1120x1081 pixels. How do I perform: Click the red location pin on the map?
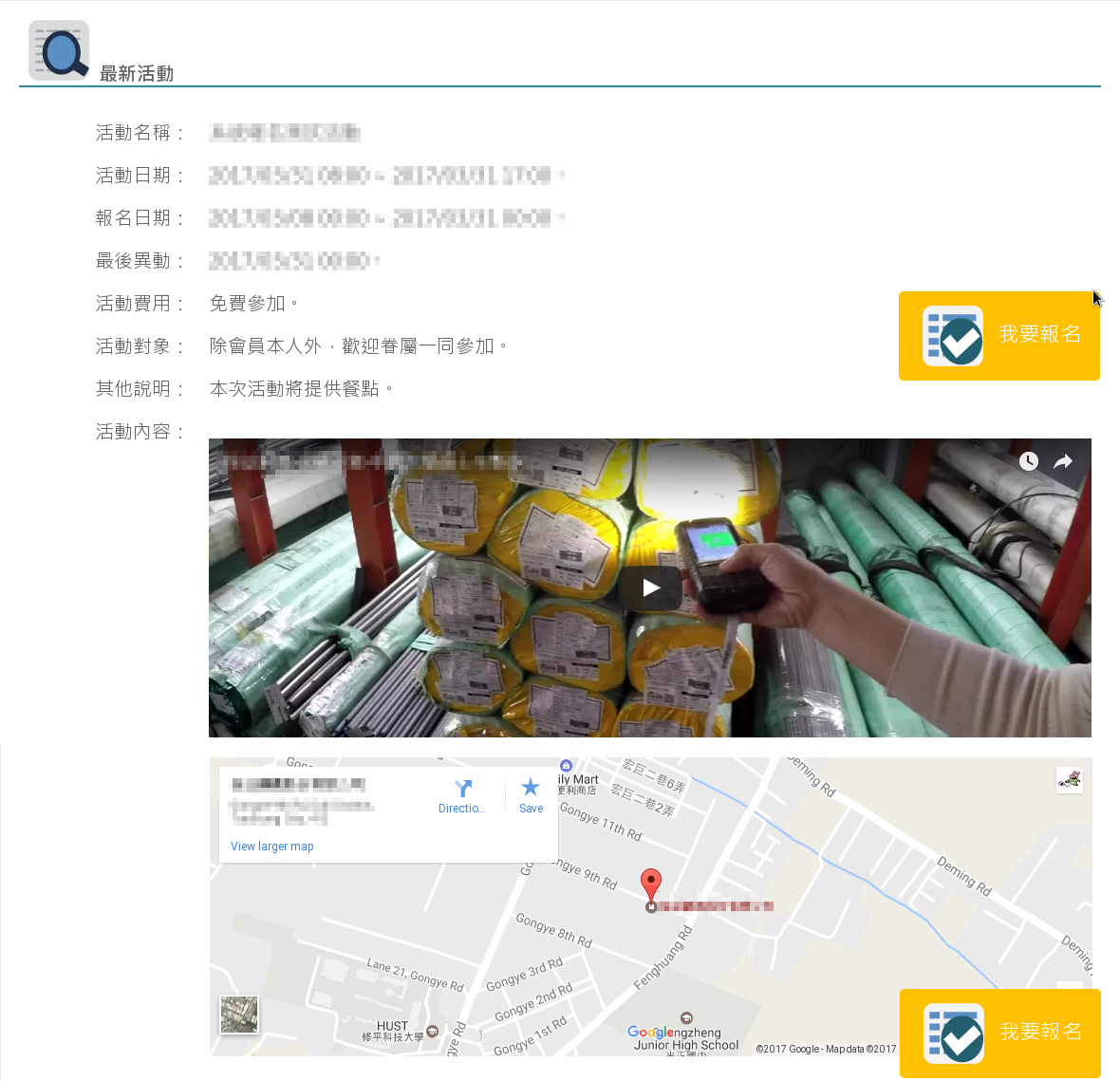pos(651,885)
